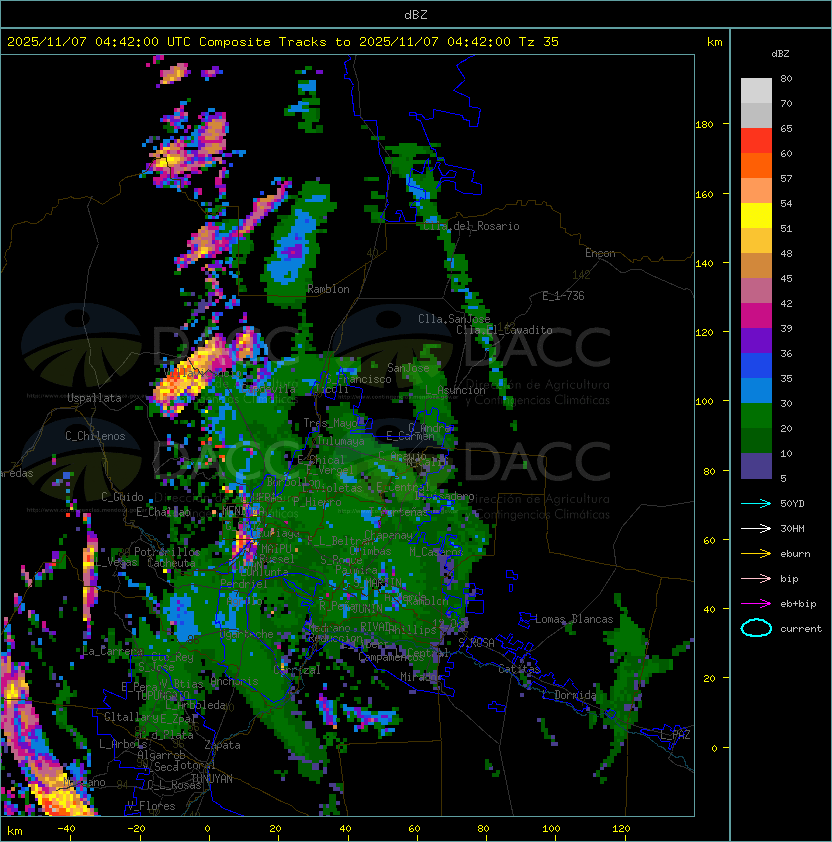Select the gray 65–70 dBZ swatch
The height and width of the screenshot is (842, 832).
pos(756,115)
